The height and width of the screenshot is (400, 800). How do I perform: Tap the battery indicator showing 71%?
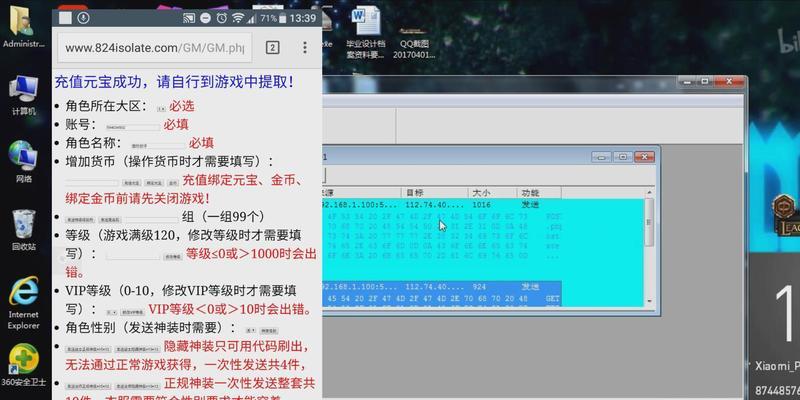274,18
